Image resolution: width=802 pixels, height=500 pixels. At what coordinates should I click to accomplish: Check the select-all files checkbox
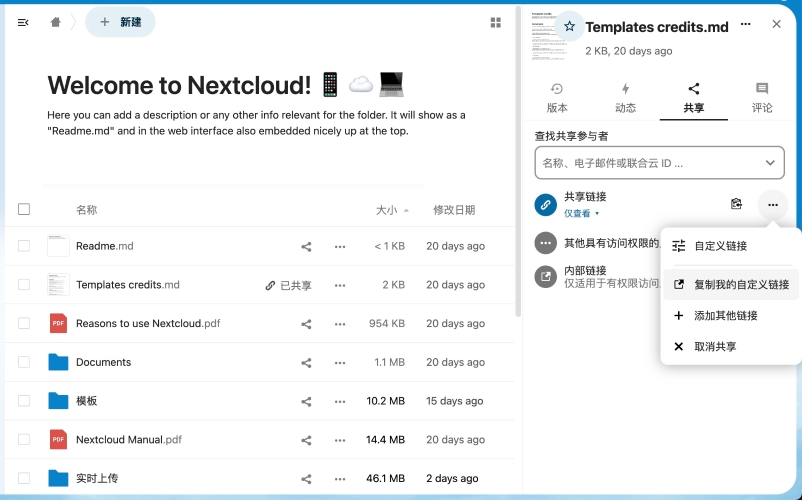[x=24, y=210]
